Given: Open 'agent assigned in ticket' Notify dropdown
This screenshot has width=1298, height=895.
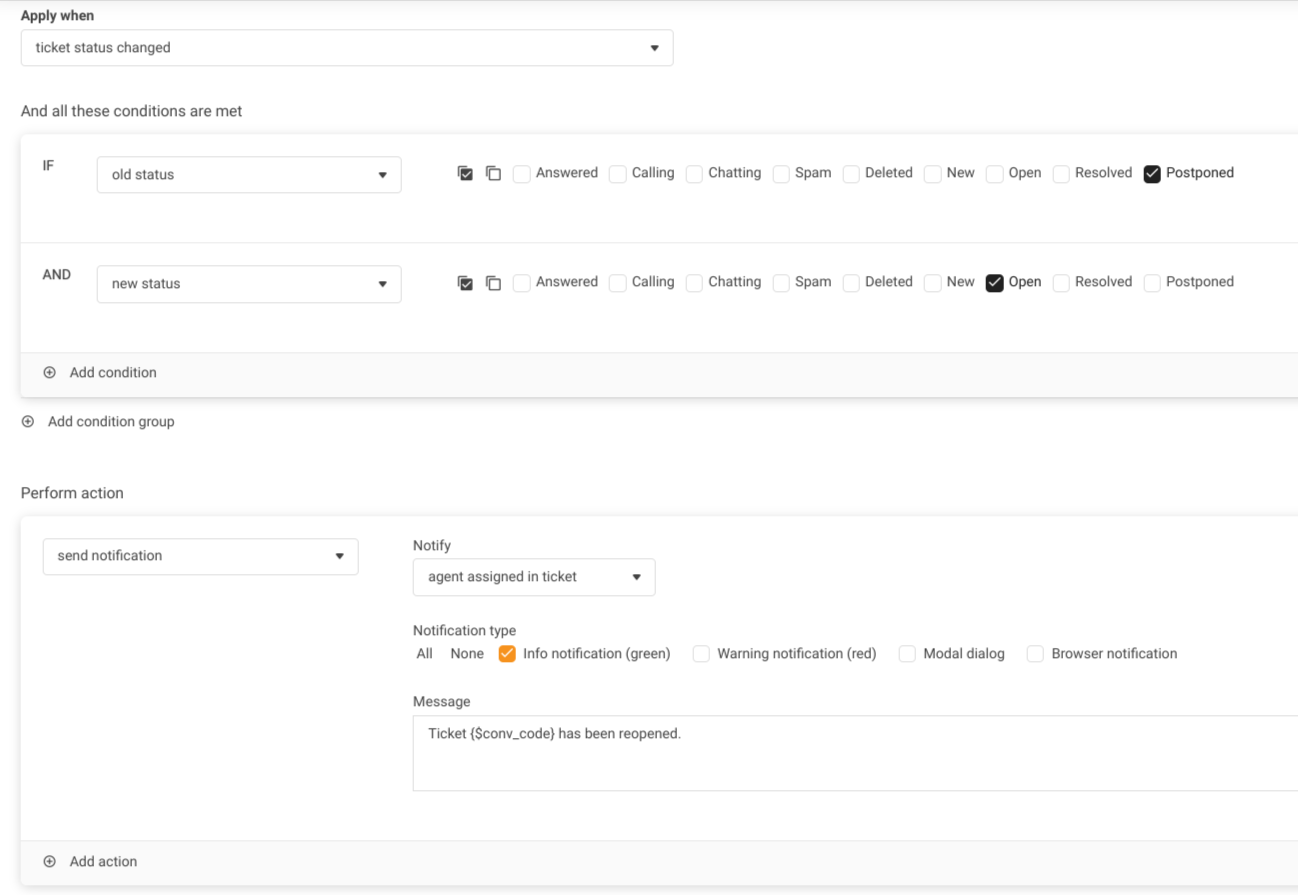Looking at the screenshot, I should pos(534,577).
